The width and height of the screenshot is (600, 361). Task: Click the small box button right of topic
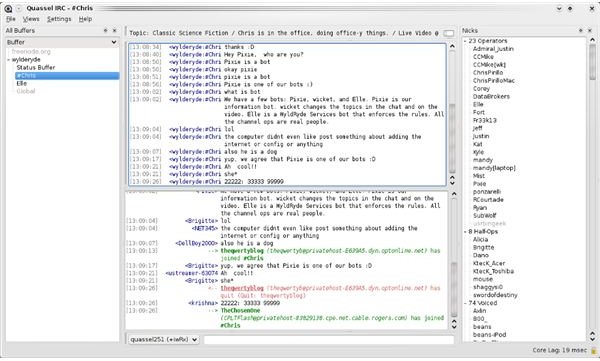point(448,33)
